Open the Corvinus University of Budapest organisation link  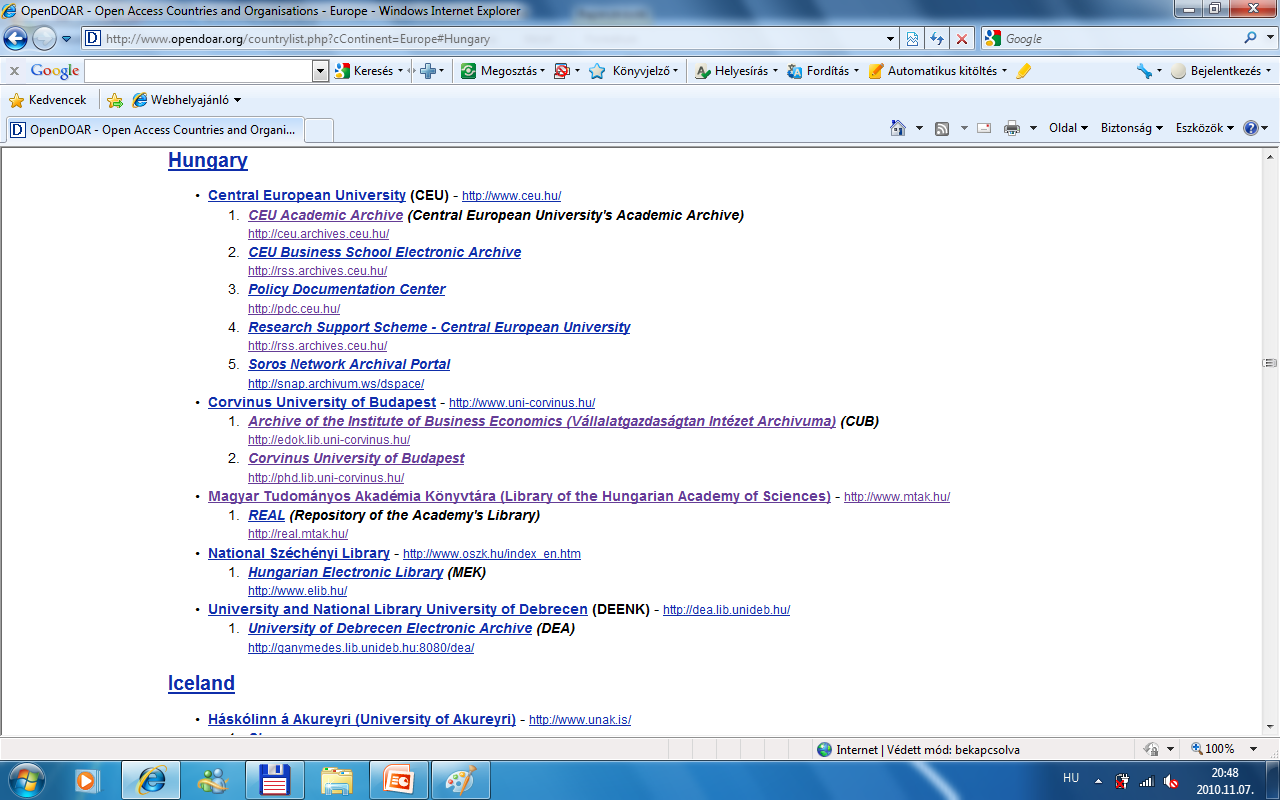[322, 402]
